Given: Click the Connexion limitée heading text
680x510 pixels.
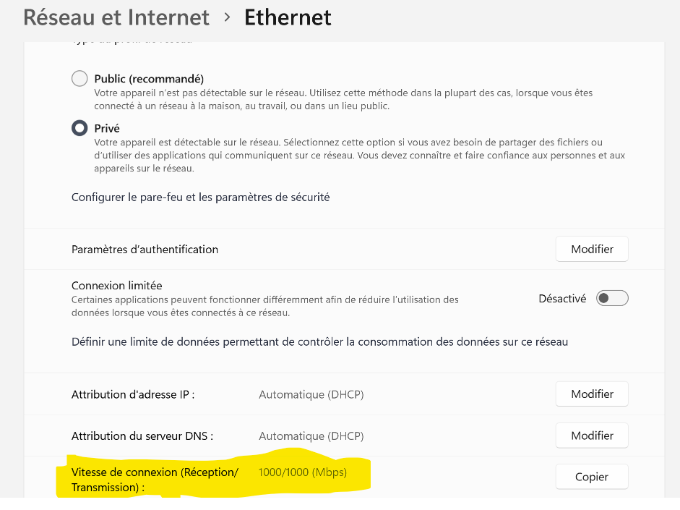Looking at the screenshot, I should click(116, 285).
